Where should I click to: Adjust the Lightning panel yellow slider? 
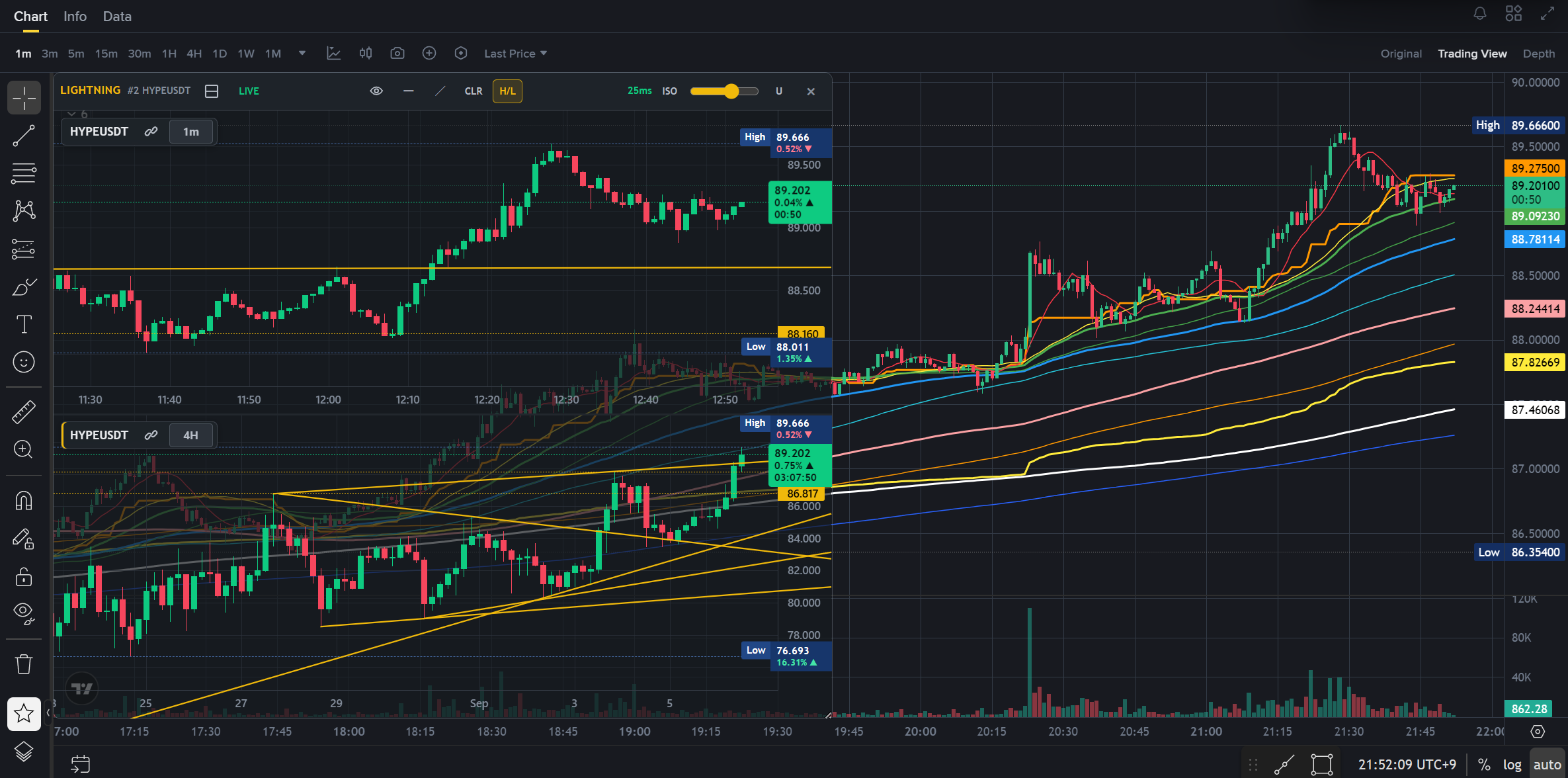(724, 91)
